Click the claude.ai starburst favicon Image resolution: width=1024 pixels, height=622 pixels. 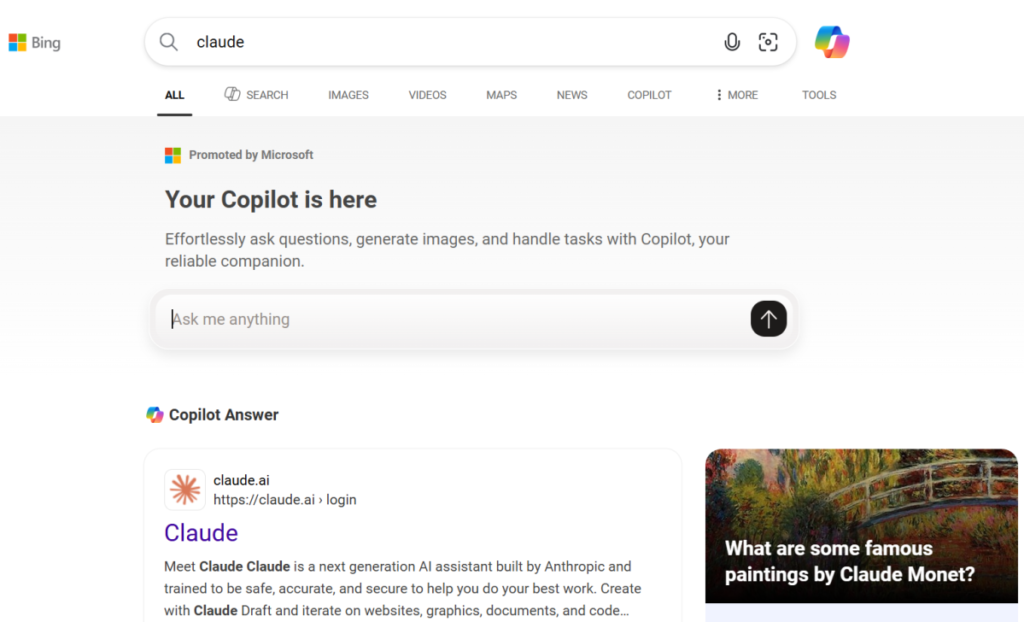(x=185, y=490)
